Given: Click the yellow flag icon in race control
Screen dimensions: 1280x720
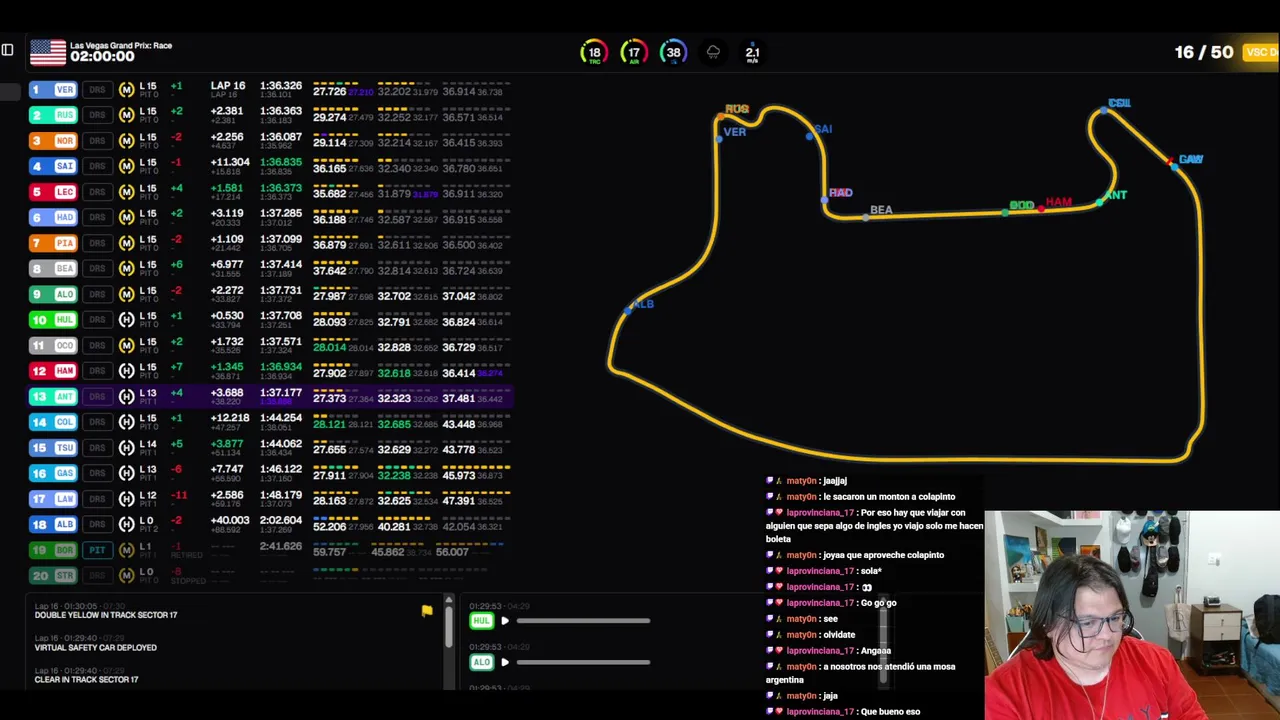Looking at the screenshot, I should pyautogui.click(x=427, y=611).
